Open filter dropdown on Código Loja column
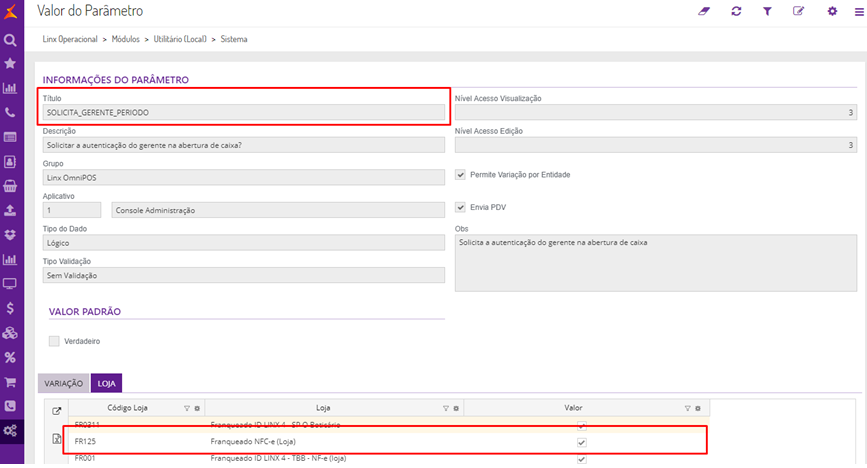867x468 pixels. pos(186,408)
